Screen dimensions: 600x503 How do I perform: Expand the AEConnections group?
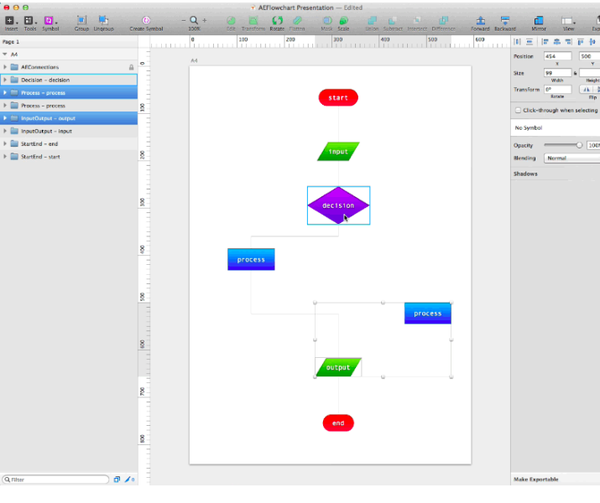pos(5,67)
